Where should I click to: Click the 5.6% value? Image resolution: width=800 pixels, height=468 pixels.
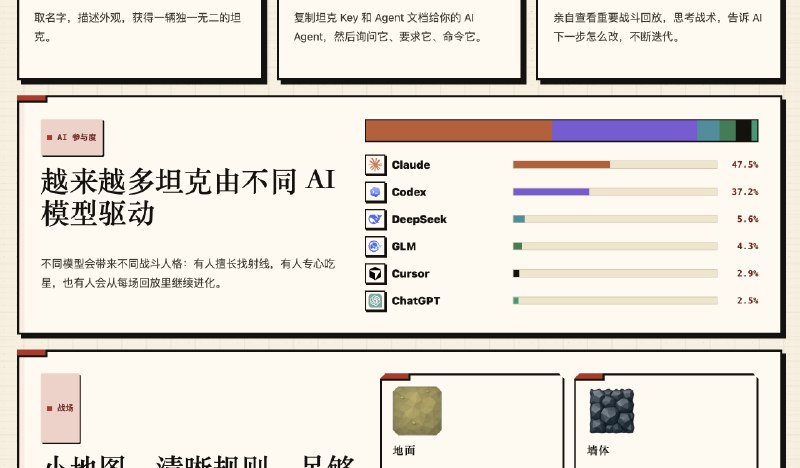click(747, 219)
